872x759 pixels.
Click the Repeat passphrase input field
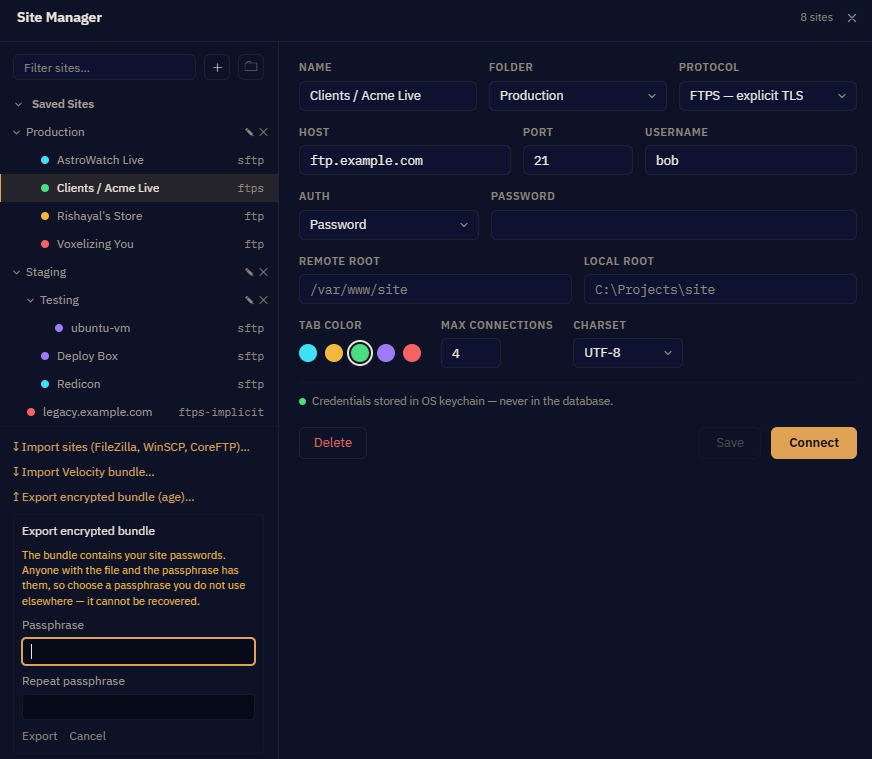pos(138,707)
